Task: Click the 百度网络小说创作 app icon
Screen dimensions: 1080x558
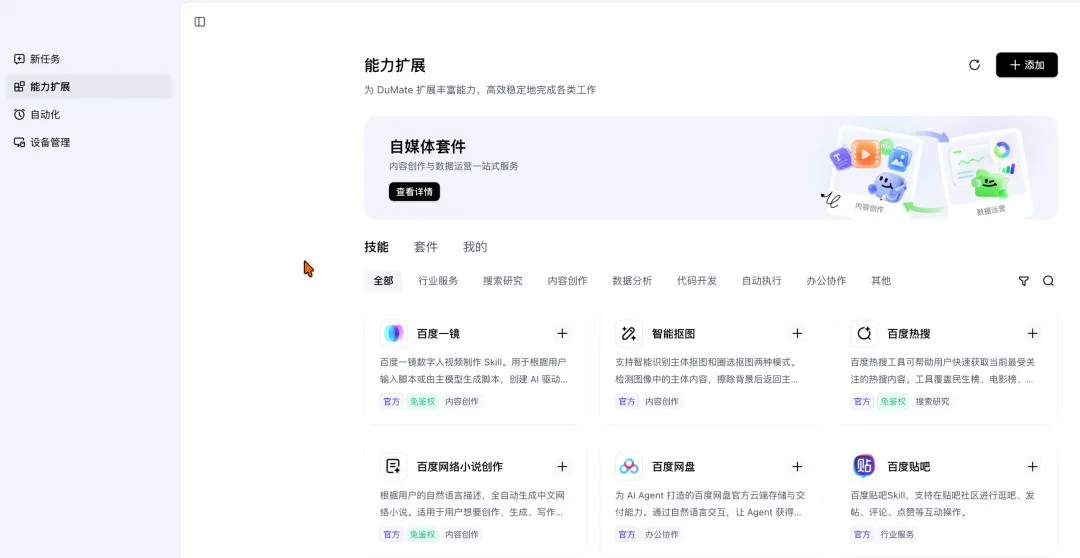Action: [393, 466]
